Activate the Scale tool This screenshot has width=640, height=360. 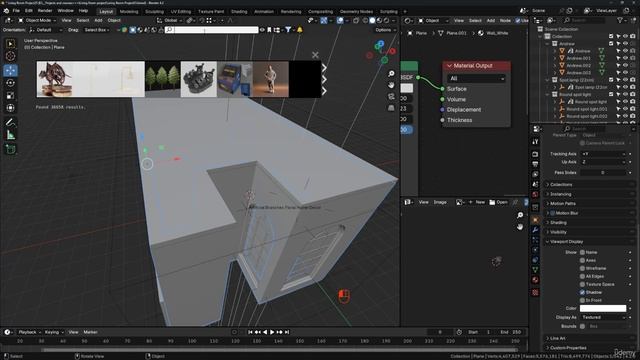click(11, 96)
